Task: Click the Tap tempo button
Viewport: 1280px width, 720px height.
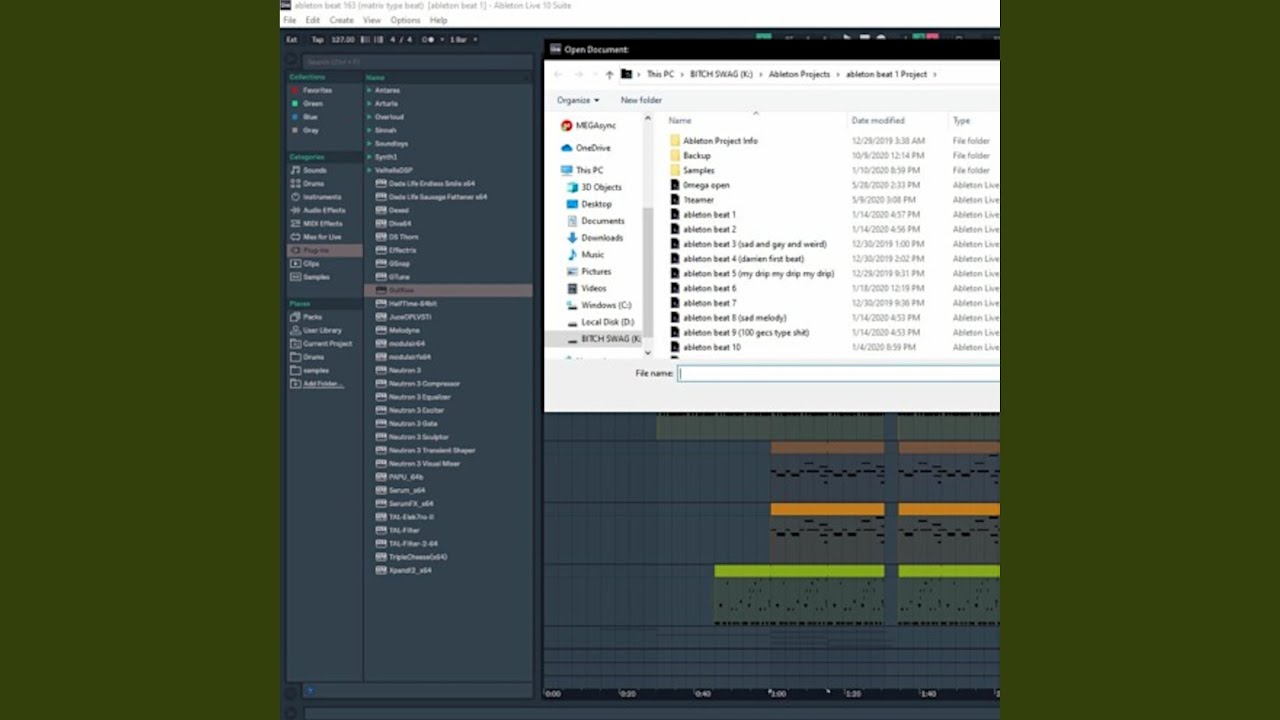Action: pos(317,40)
